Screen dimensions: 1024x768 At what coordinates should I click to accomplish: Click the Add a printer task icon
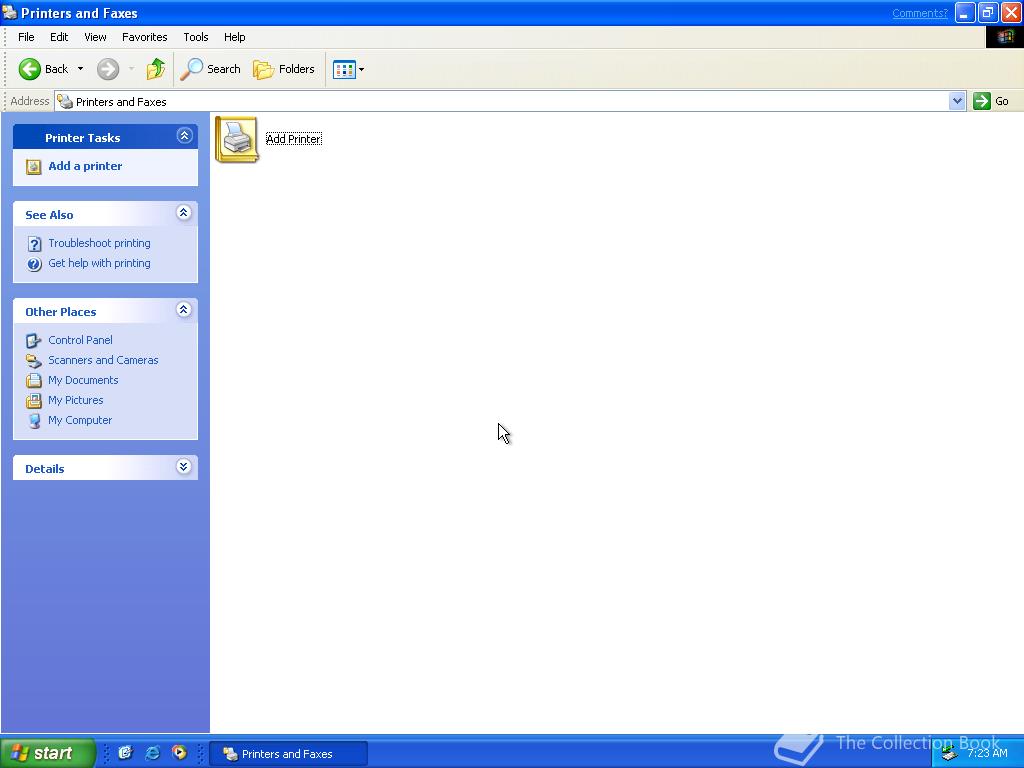click(33, 167)
